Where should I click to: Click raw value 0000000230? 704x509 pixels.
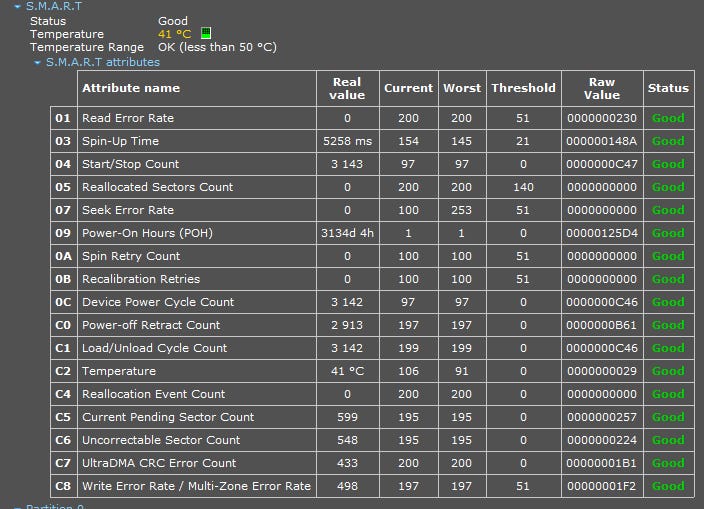[602, 118]
